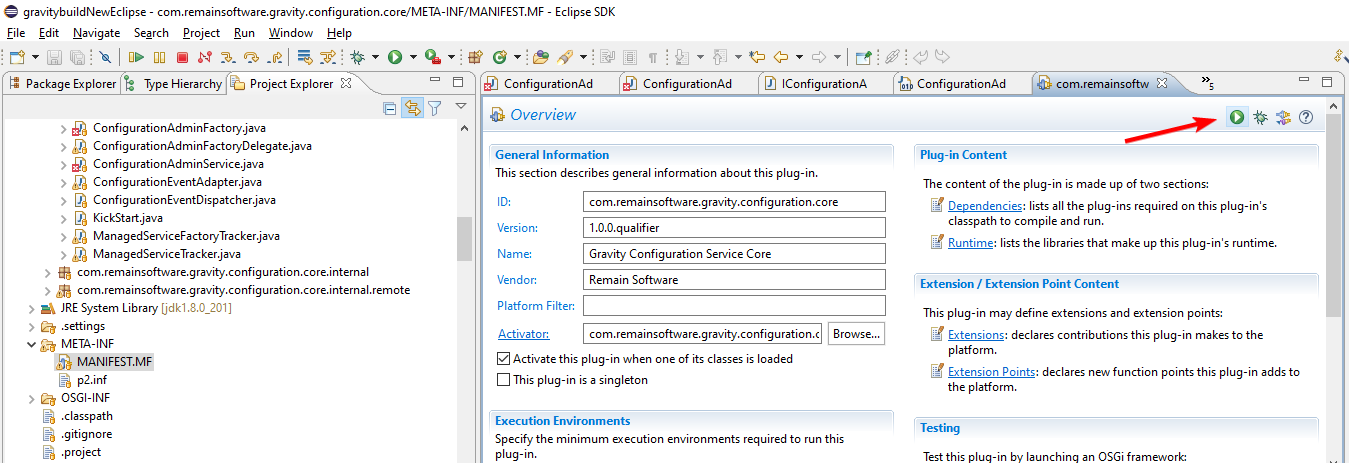The width and height of the screenshot is (1349, 463).
Task: Click Collapse All in Project Explorer
Action: click(390, 108)
